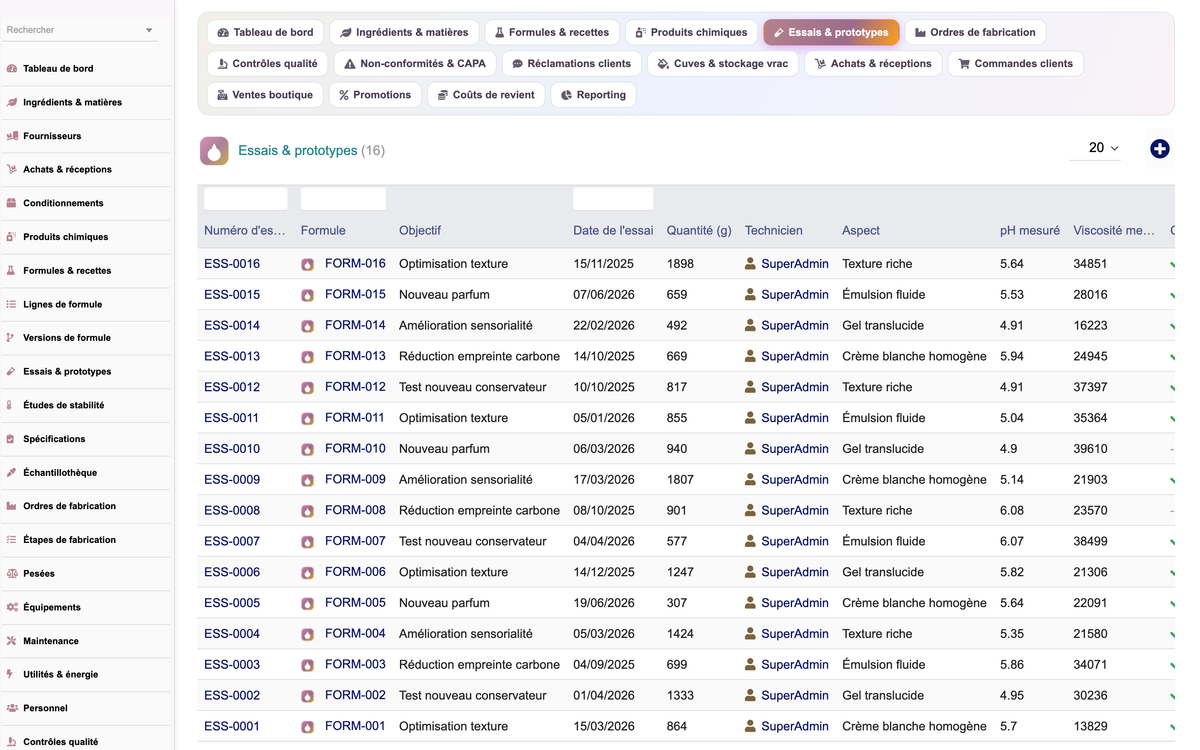Open the ESS-0001 record link
1200x750 pixels.
[232, 726]
